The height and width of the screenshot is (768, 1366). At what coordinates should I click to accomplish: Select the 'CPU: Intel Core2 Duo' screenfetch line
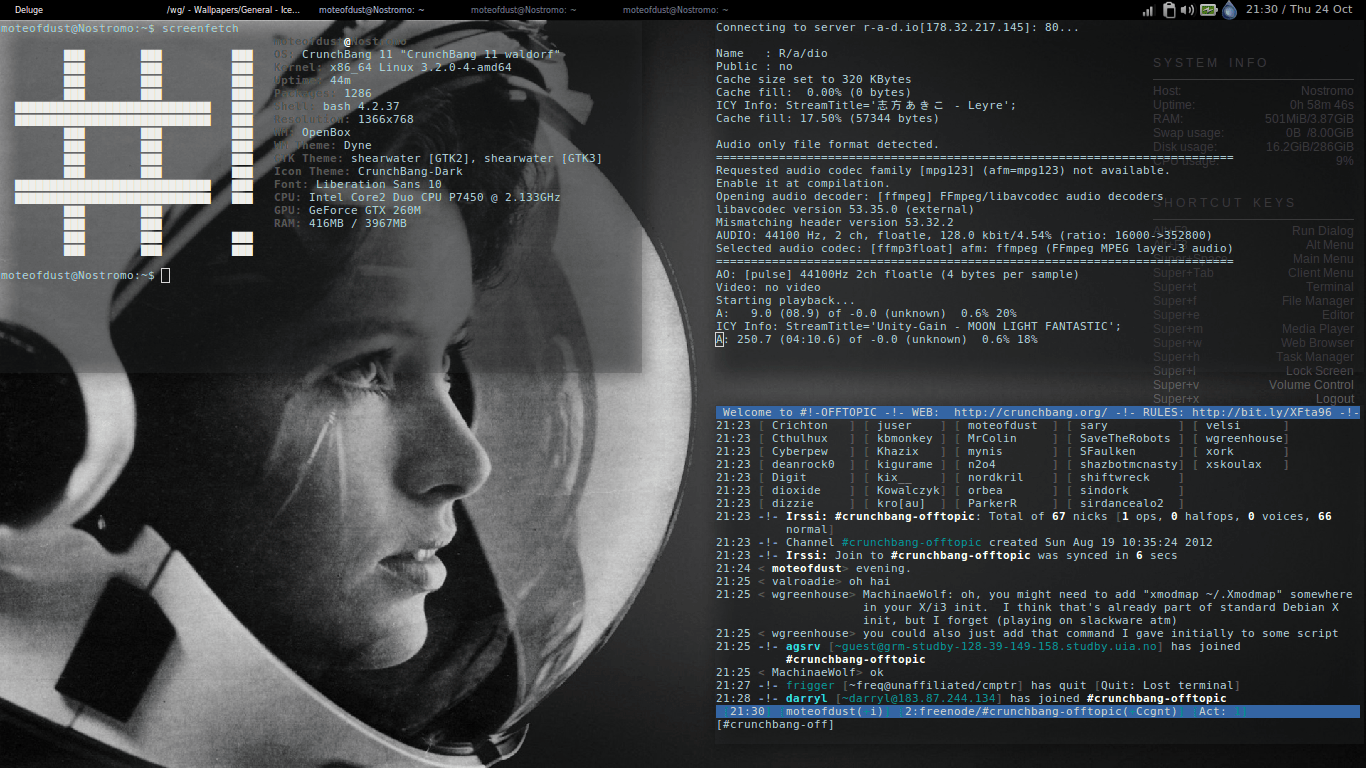click(417, 198)
